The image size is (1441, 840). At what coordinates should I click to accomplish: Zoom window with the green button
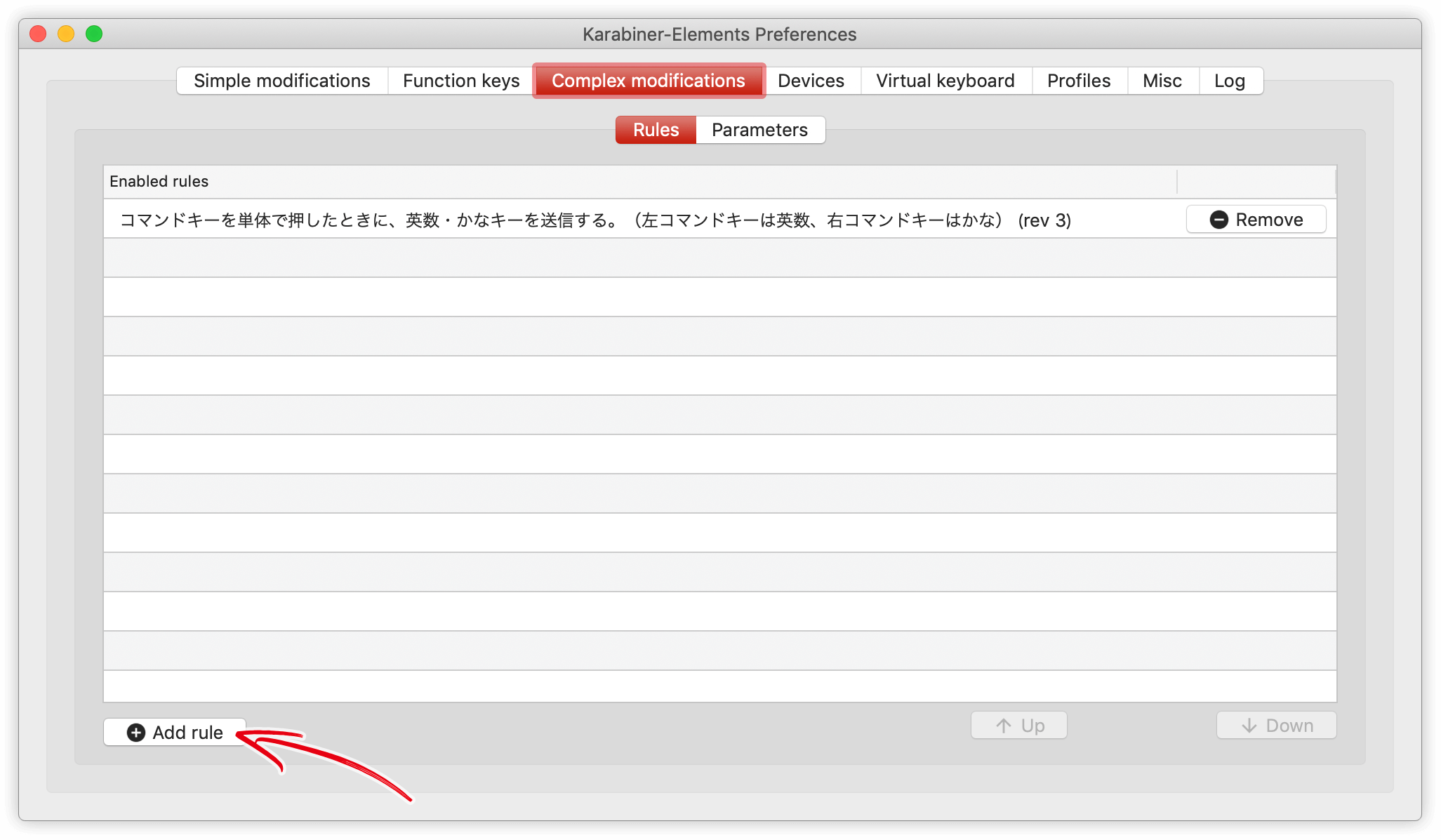(x=94, y=34)
